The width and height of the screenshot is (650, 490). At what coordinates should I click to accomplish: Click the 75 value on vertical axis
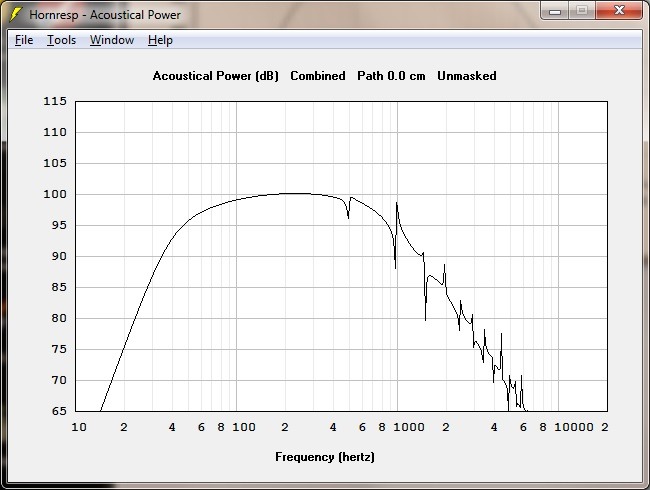pos(59,349)
